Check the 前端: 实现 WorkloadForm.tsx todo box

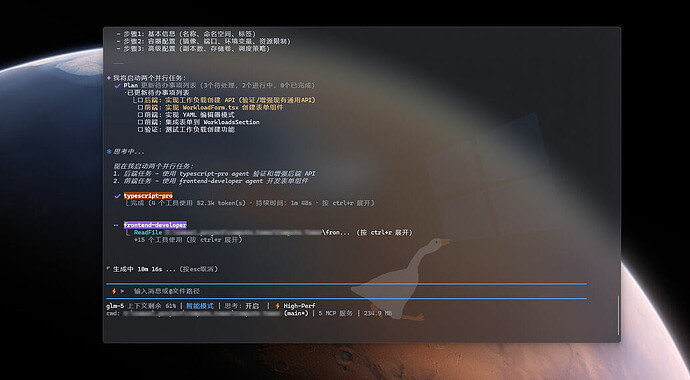(140, 108)
